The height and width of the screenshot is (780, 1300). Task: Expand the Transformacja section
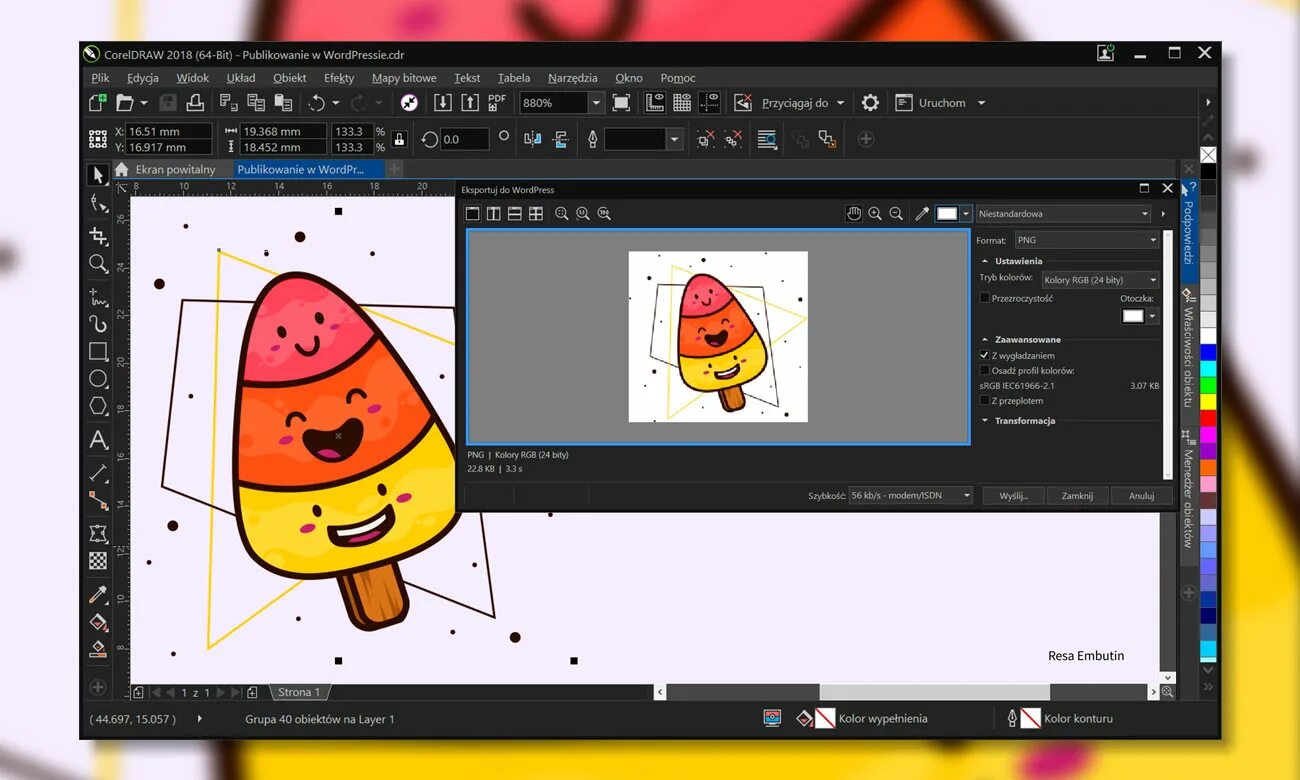pyautogui.click(x=1024, y=421)
